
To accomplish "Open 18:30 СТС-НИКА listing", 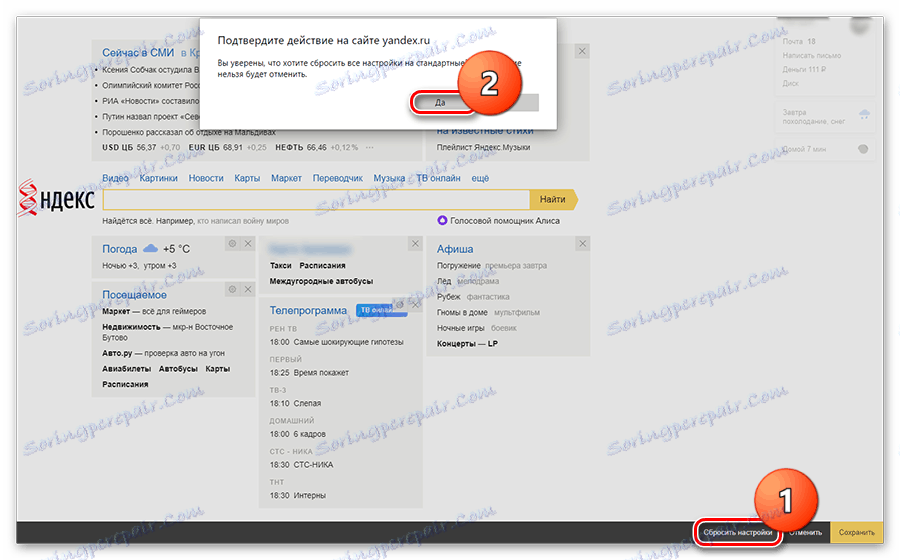I will [301, 464].
